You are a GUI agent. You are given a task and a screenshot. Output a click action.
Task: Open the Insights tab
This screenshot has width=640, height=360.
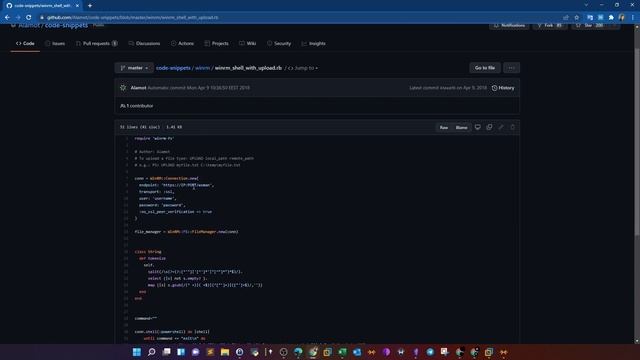(313, 43)
